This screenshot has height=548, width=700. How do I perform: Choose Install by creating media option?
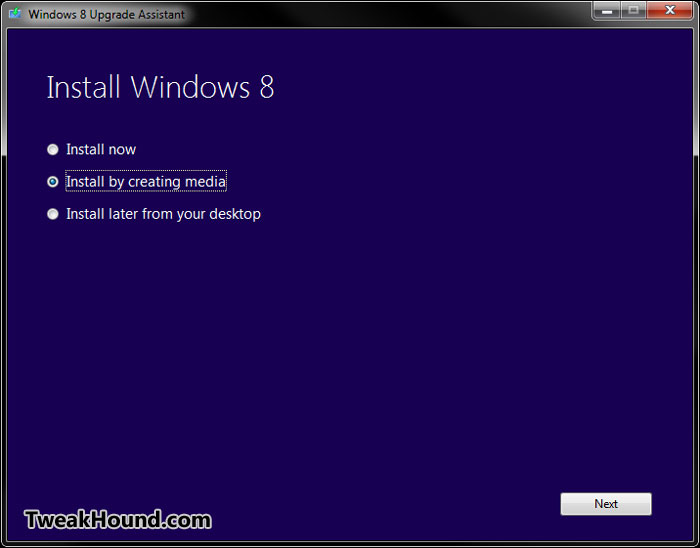point(53,182)
